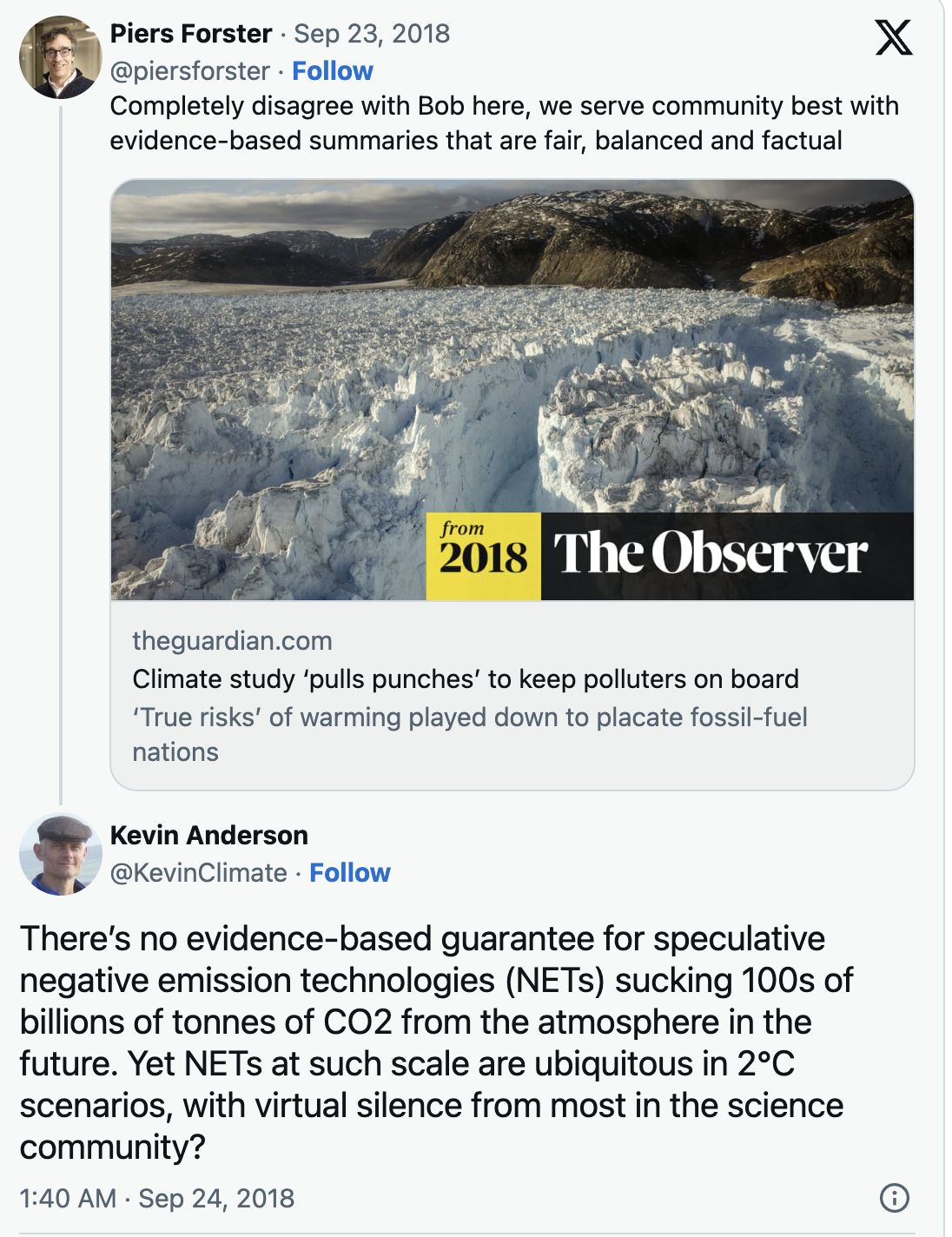Click the 1:40 AM Sep 24 timestamp

click(156, 1198)
